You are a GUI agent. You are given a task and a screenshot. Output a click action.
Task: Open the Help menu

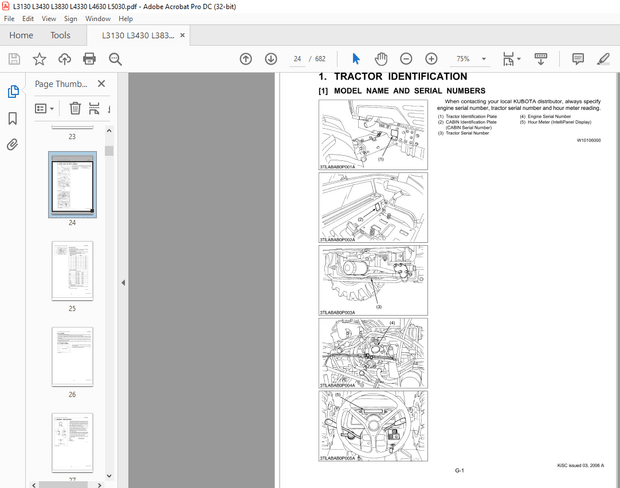coord(126,19)
